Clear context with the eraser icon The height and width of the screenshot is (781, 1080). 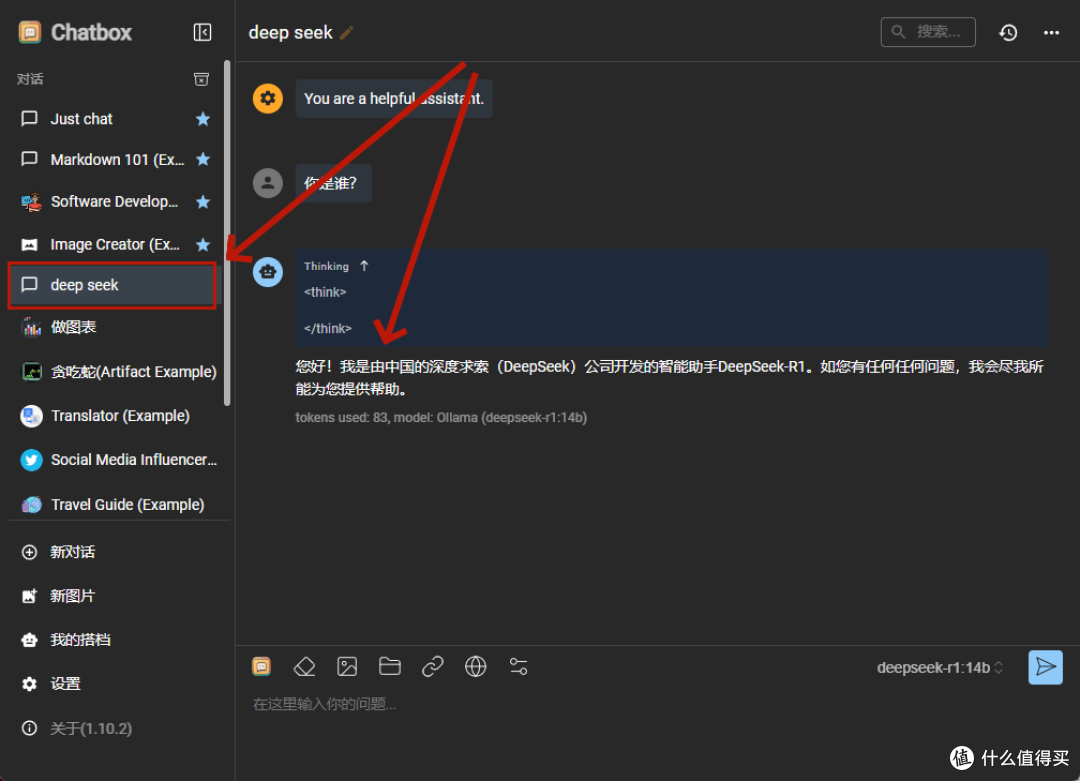coord(304,667)
